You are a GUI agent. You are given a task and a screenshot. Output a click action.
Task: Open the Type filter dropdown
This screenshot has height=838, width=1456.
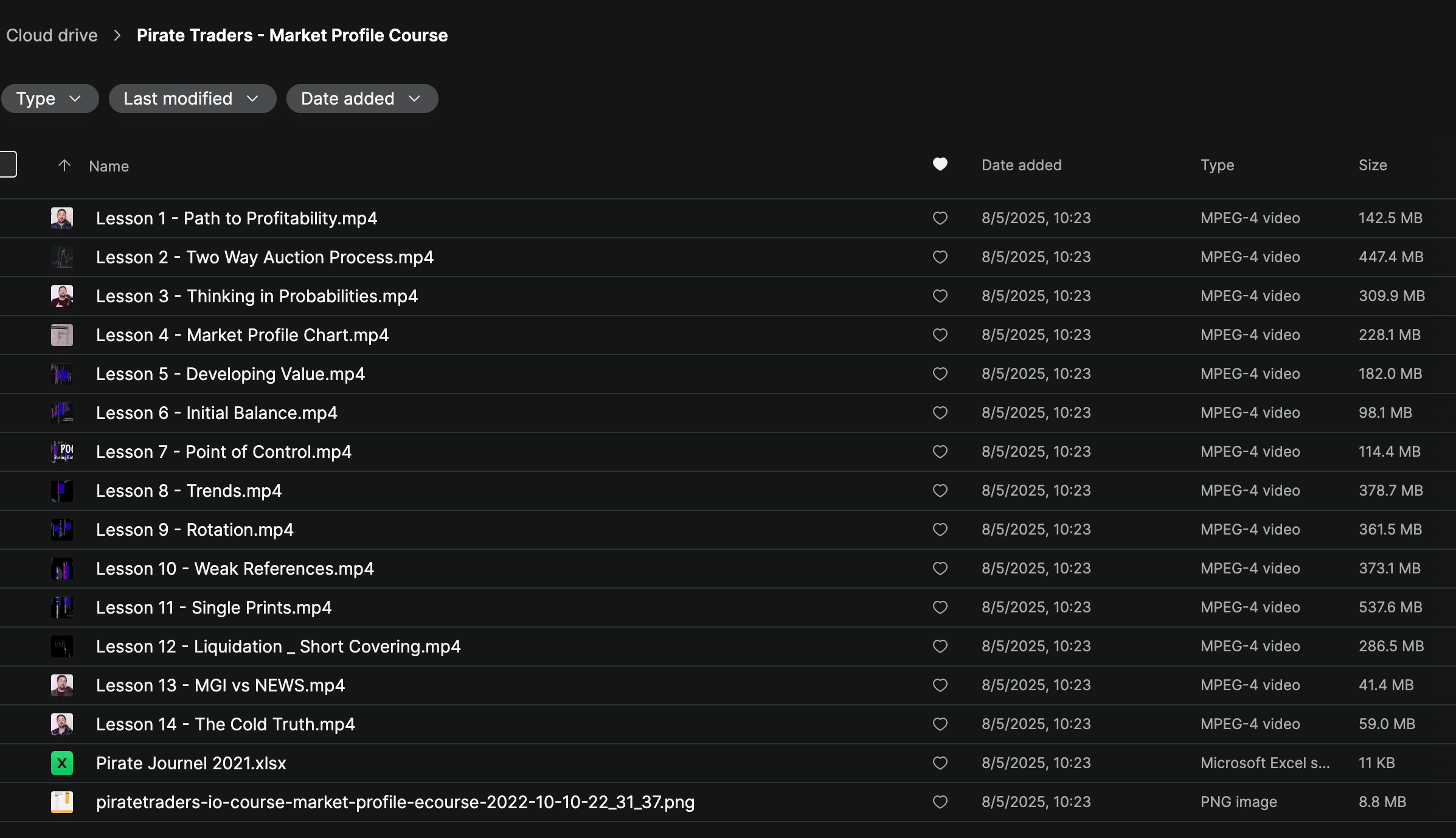point(49,99)
